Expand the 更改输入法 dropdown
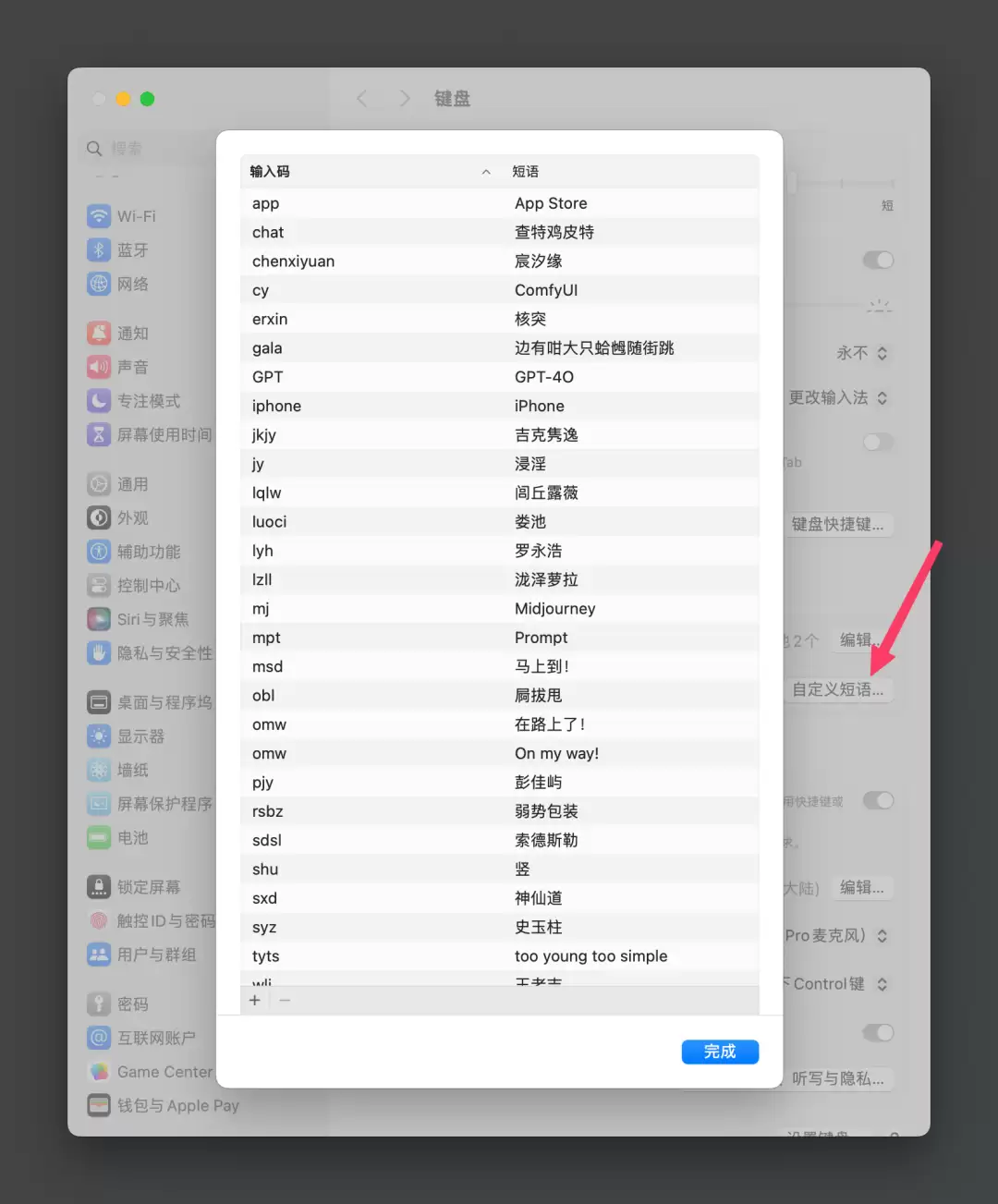The height and width of the screenshot is (1204, 998). (x=838, y=397)
